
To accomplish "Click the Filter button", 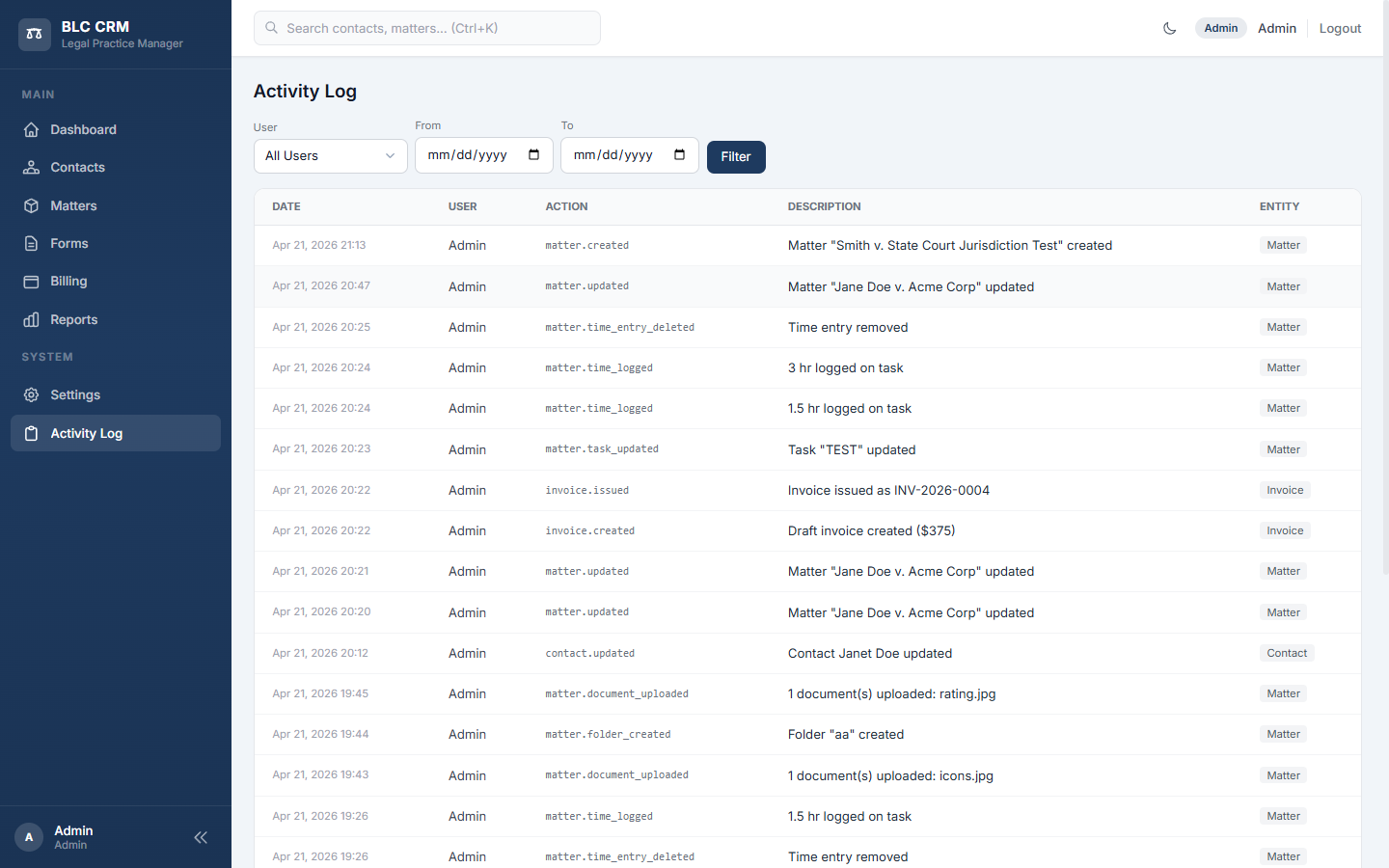I will (x=736, y=157).
